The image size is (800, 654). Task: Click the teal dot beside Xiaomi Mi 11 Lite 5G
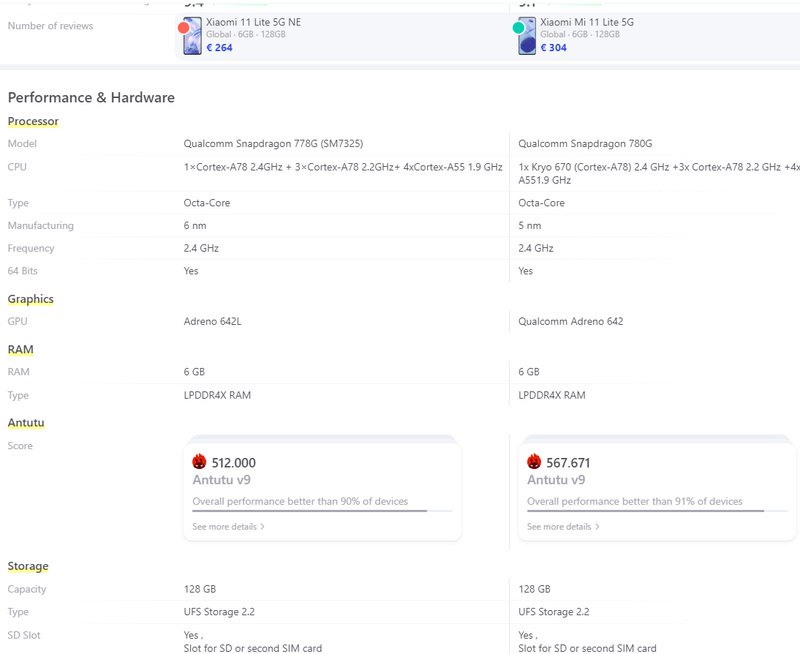click(x=518, y=28)
